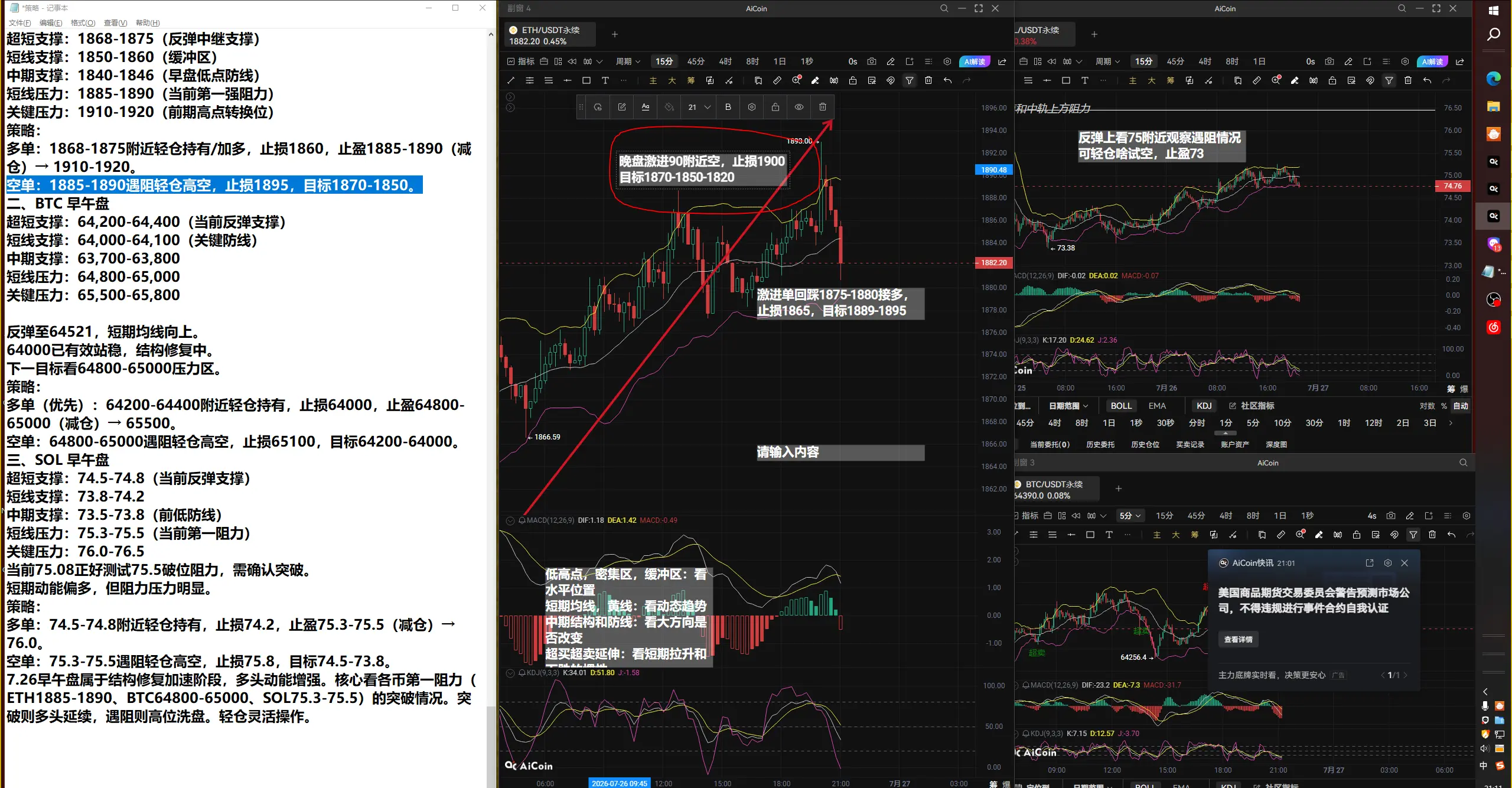Expand candlestick type arrow in ETH toolbar
The image size is (1512, 788).
click(599, 61)
